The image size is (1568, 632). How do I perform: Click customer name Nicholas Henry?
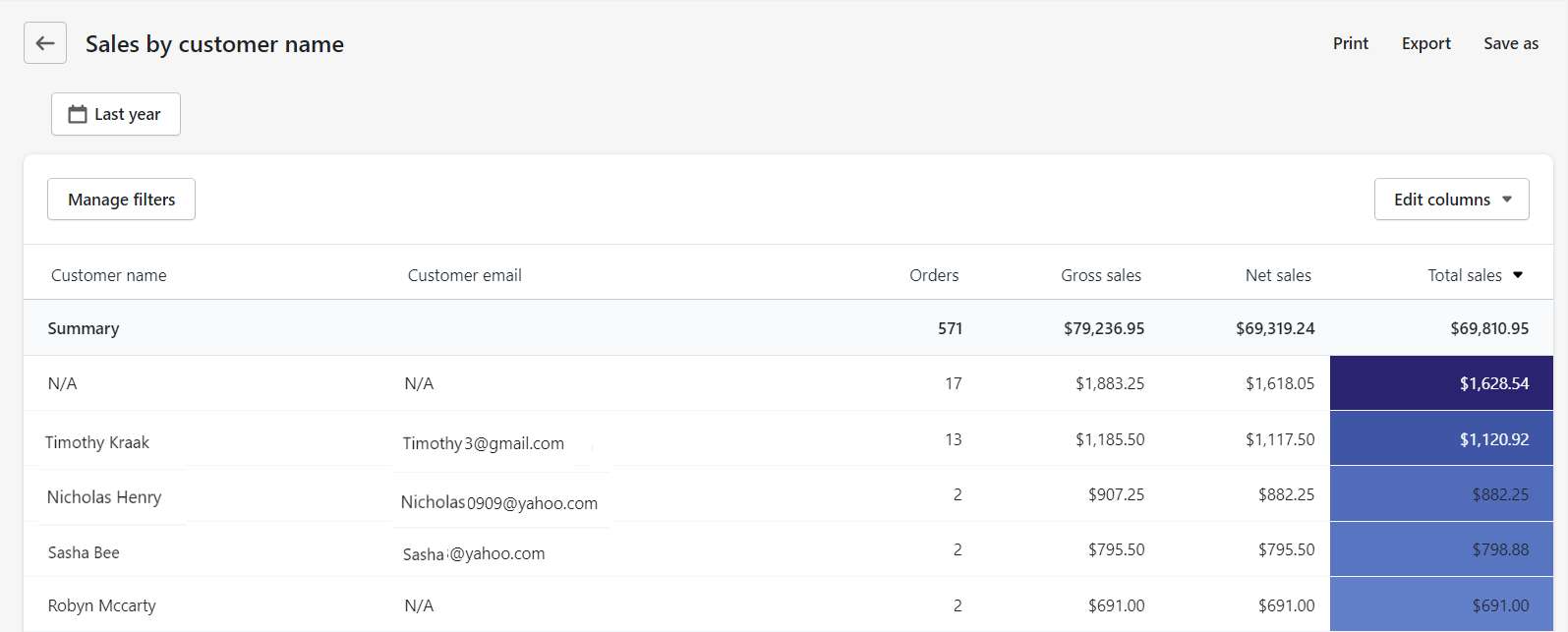tap(104, 497)
